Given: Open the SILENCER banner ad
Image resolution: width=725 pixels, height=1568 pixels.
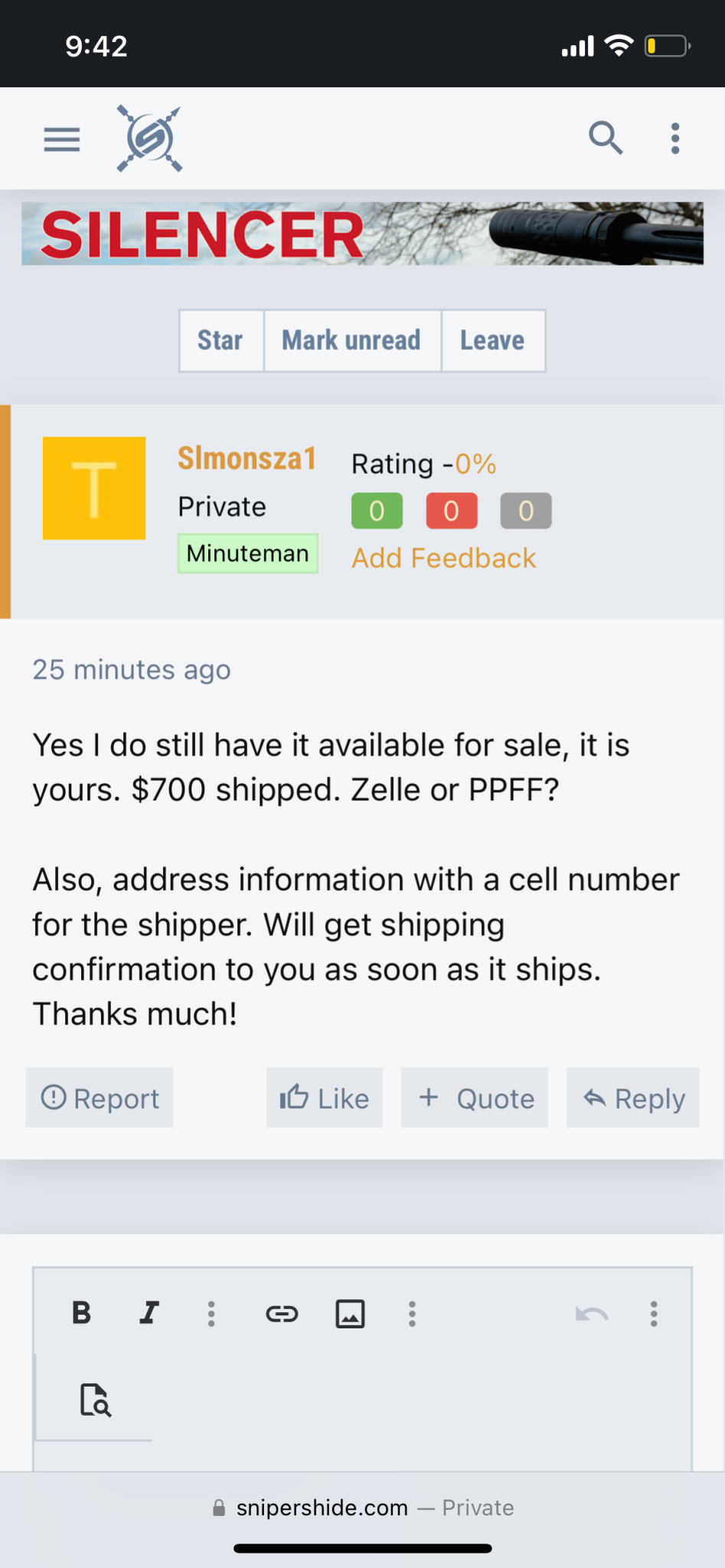Looking at the screenshot, I should pos(362,234).
